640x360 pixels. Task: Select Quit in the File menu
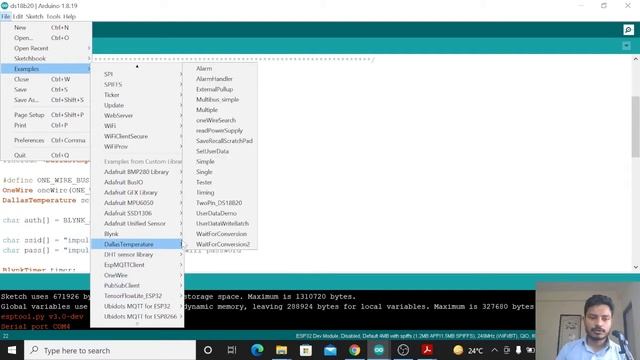point(46,155)
